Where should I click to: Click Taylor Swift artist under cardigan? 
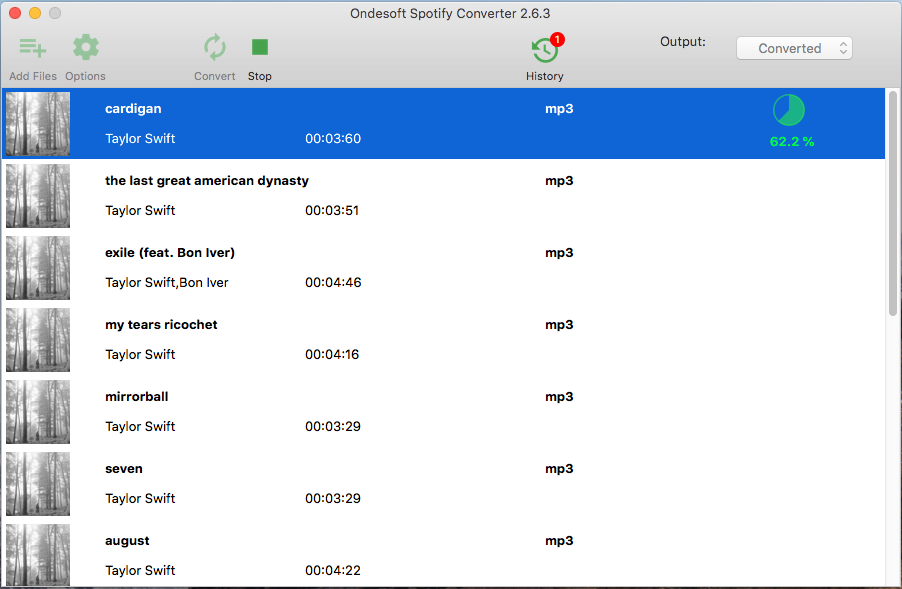click(140, 139)
